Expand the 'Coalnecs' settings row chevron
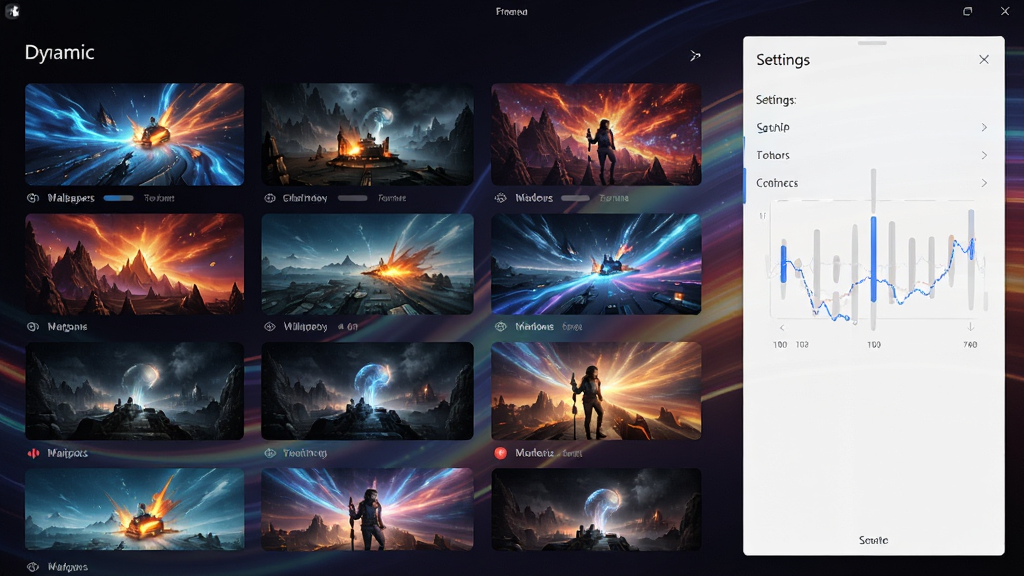The height and width of the screenshot is (576, 1024). coord(984,183)
